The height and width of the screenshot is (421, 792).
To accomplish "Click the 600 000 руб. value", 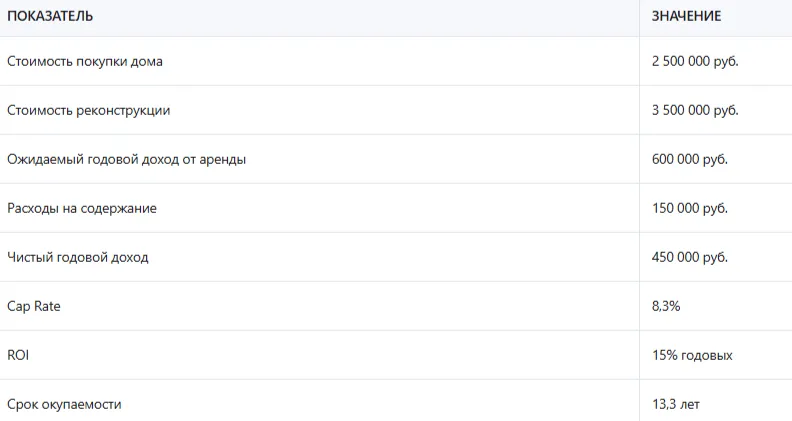I will pyautogui.click(x=689, y=159).
